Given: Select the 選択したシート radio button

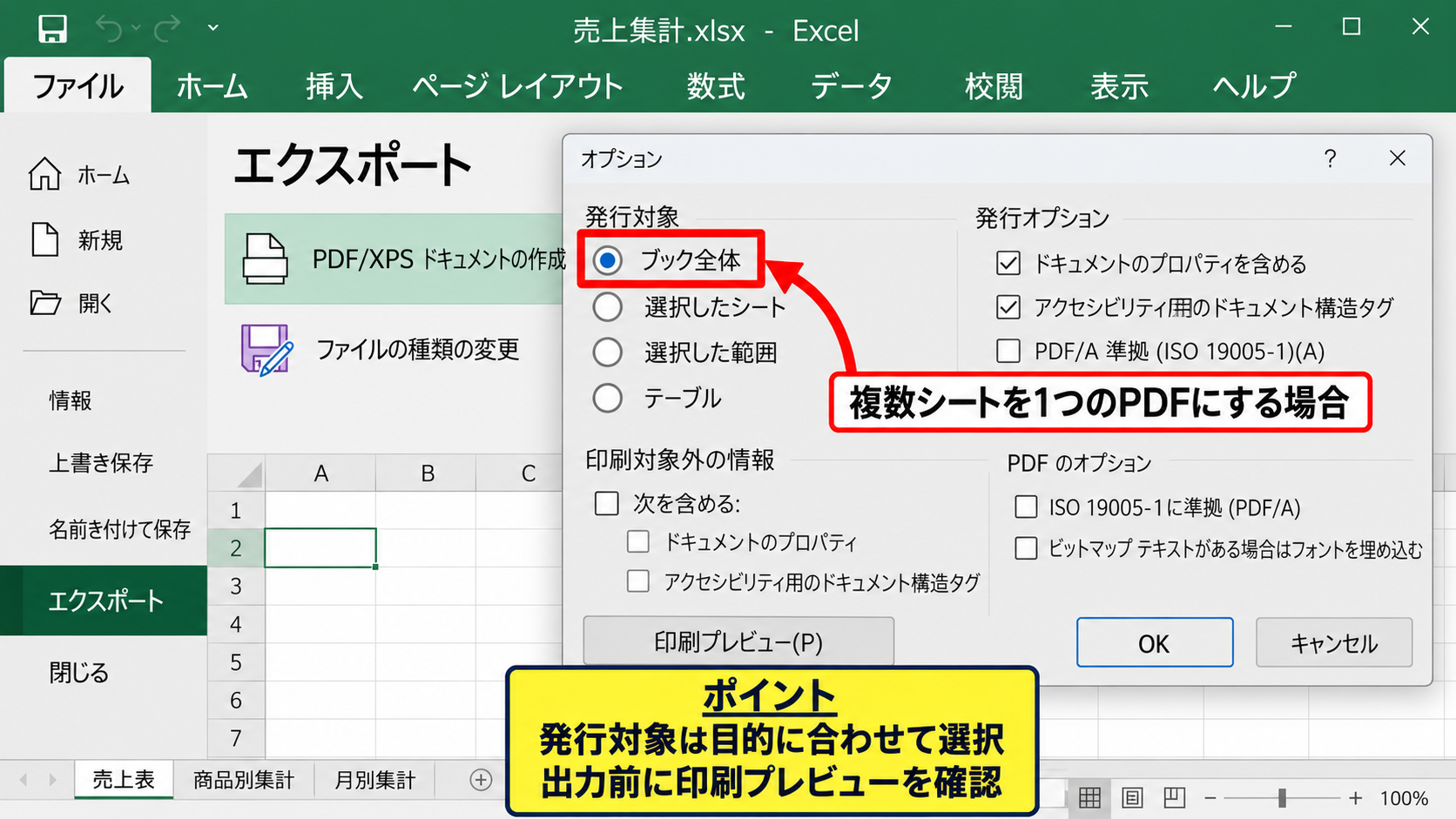Looking at the screenshot, I should coord(608,306).
